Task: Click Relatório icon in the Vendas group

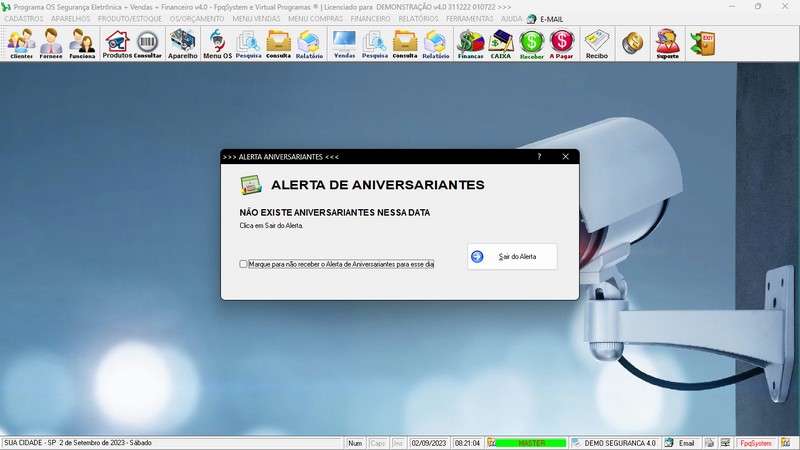Action: pos(436,44)
